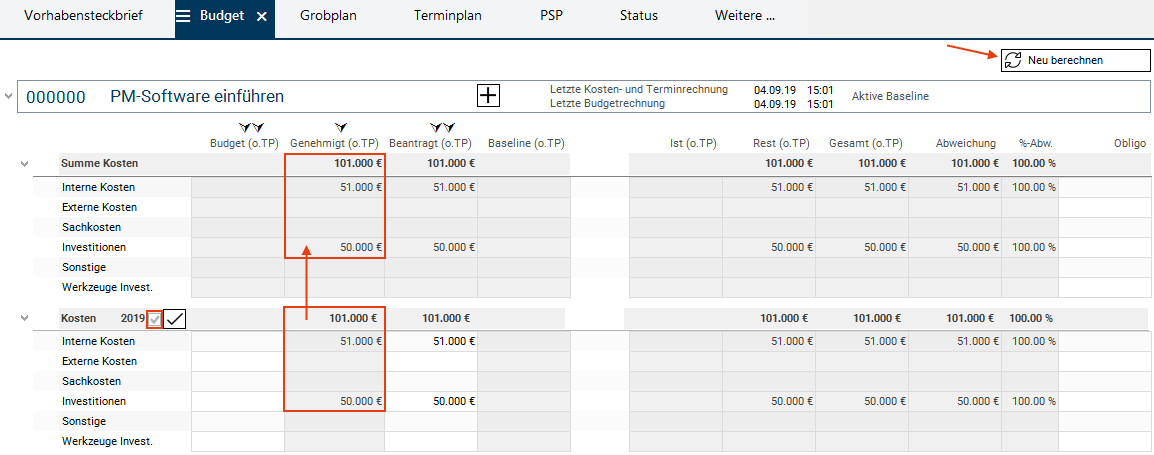Select the Budget cell for Investitionen 2019

tap(238, 402)
